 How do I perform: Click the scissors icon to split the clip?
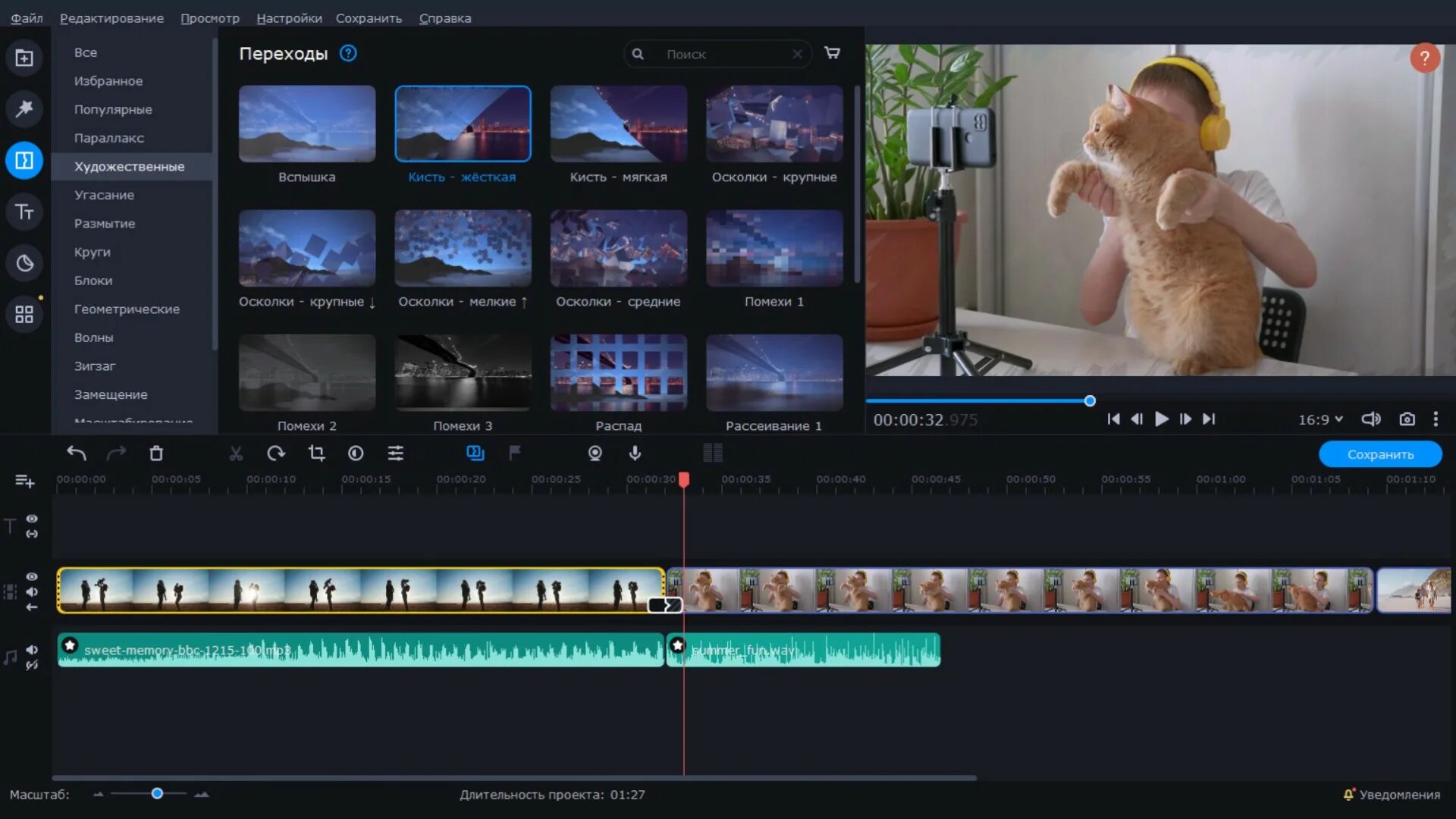[x=236, y=453]
